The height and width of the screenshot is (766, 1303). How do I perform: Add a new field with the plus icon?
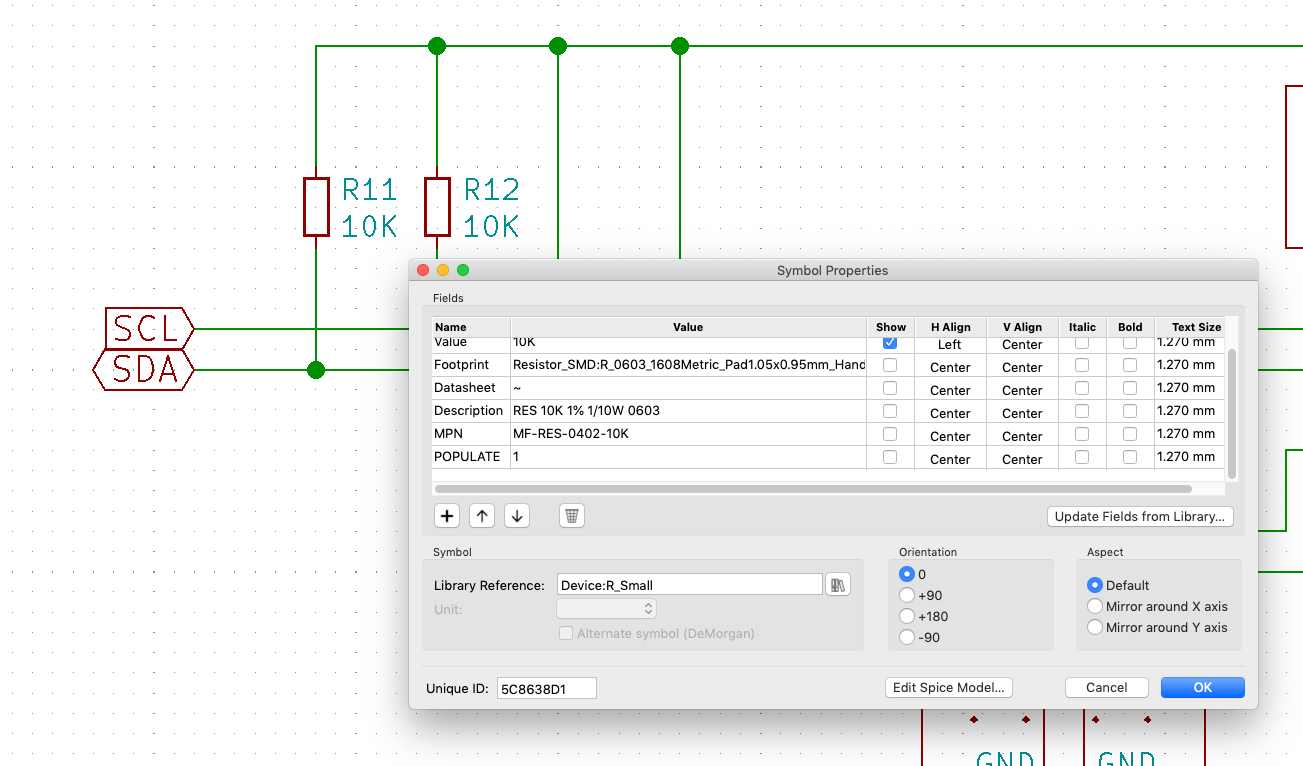pyautogui.click(x=446, y=515)
